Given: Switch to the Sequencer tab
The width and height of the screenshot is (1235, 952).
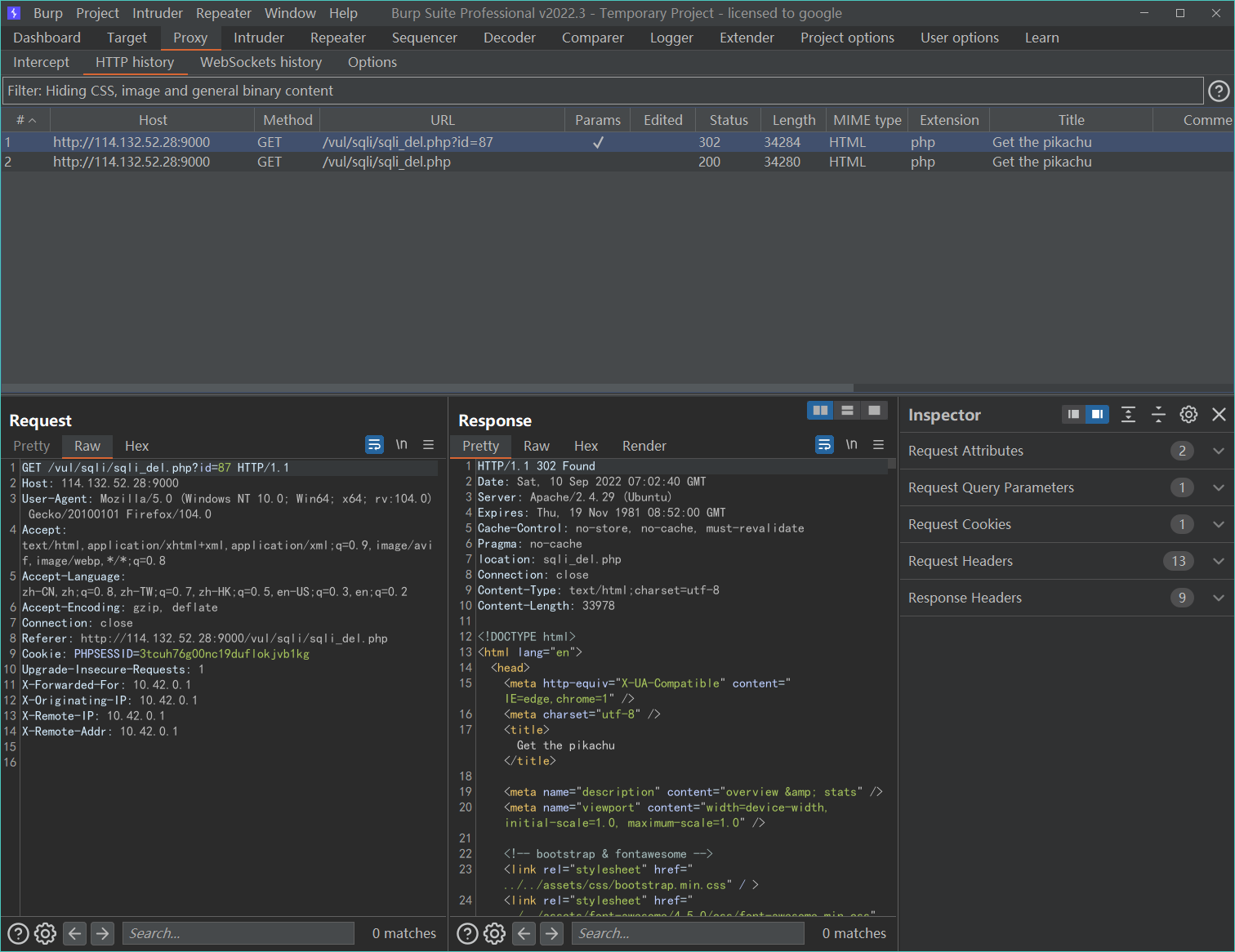Looking at the screenshot, I should point(424,38).
